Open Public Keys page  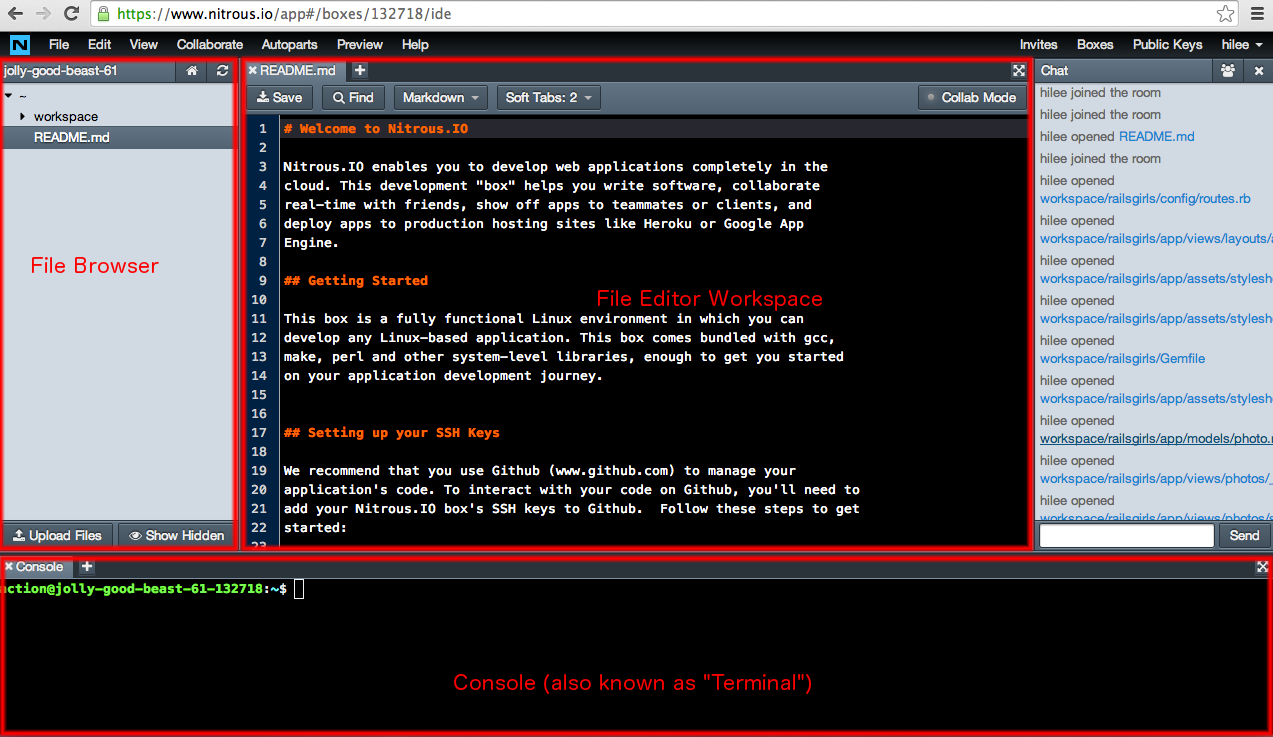click(x=1167, y=44)
